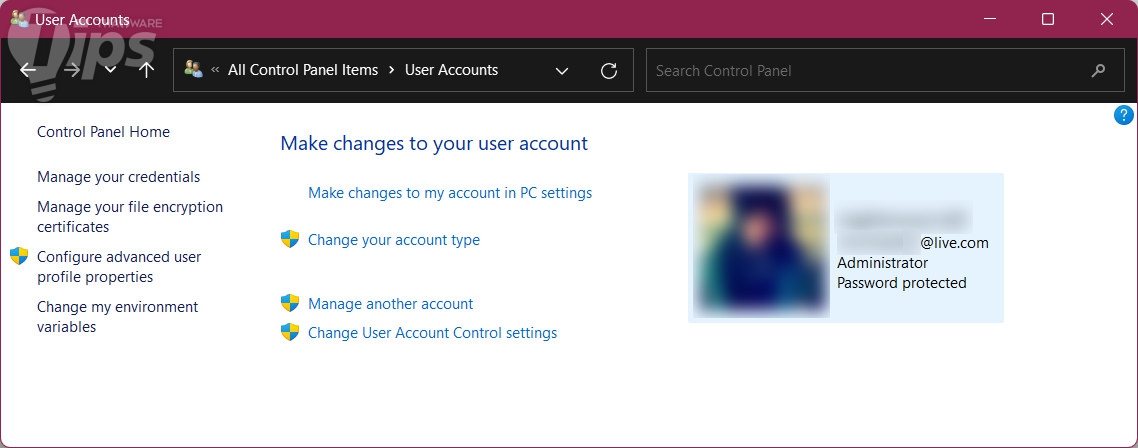Select the User Accounts breadcrumb
The image size is (1138, 448).
click(451, 70)
